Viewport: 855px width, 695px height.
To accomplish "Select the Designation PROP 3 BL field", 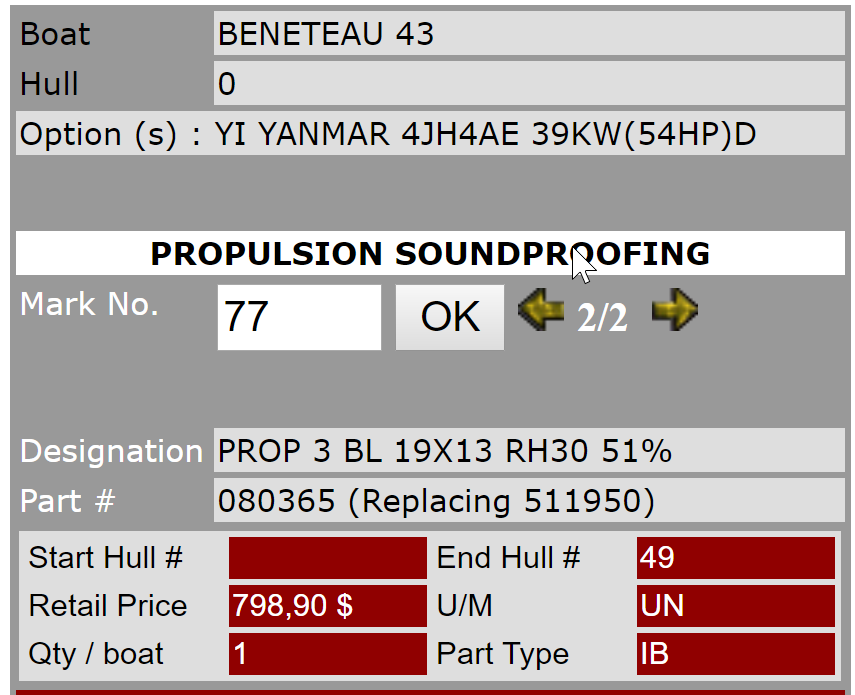I will (529, 451).
